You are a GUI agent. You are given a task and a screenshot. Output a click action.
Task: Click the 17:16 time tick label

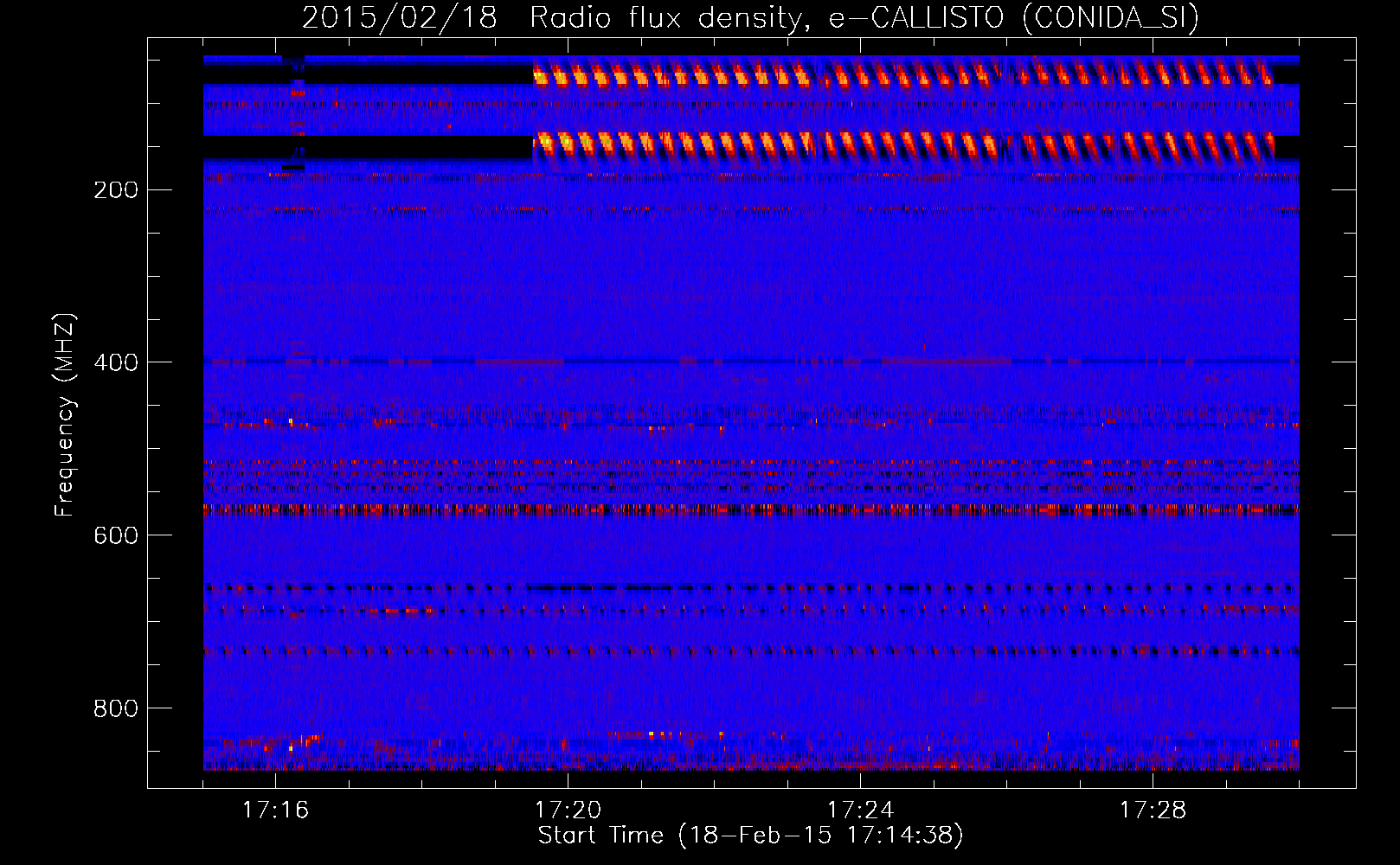pyautogui.click(x=275, y=810)
